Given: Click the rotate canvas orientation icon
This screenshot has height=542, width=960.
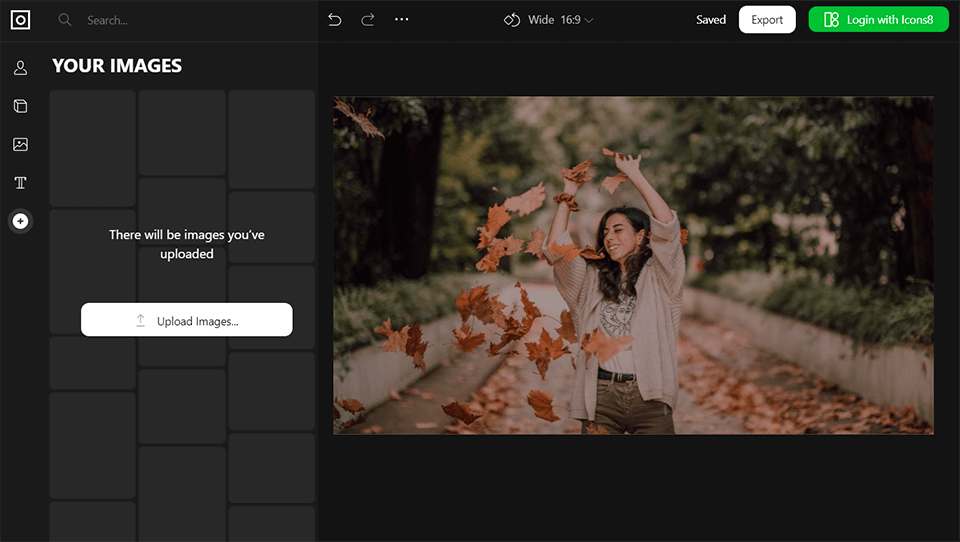Looking at the screenshot, I should [511, 20].
